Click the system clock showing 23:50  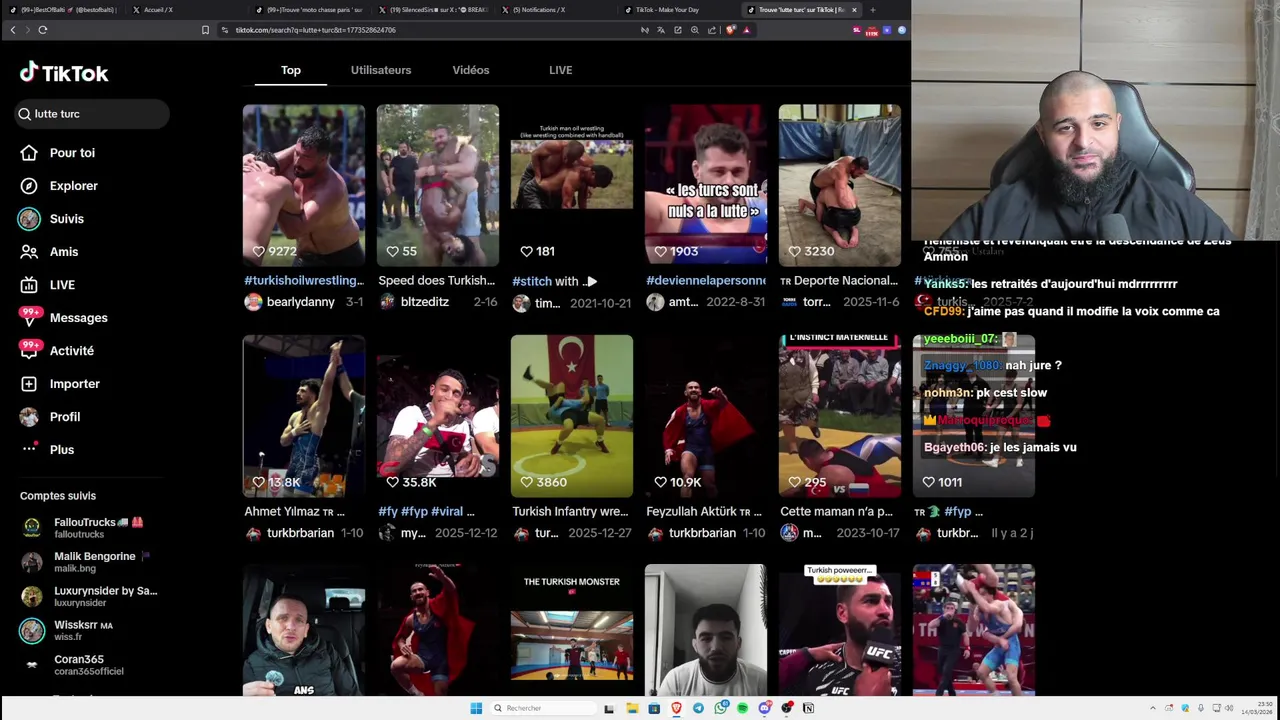(x=1257, y=708)
